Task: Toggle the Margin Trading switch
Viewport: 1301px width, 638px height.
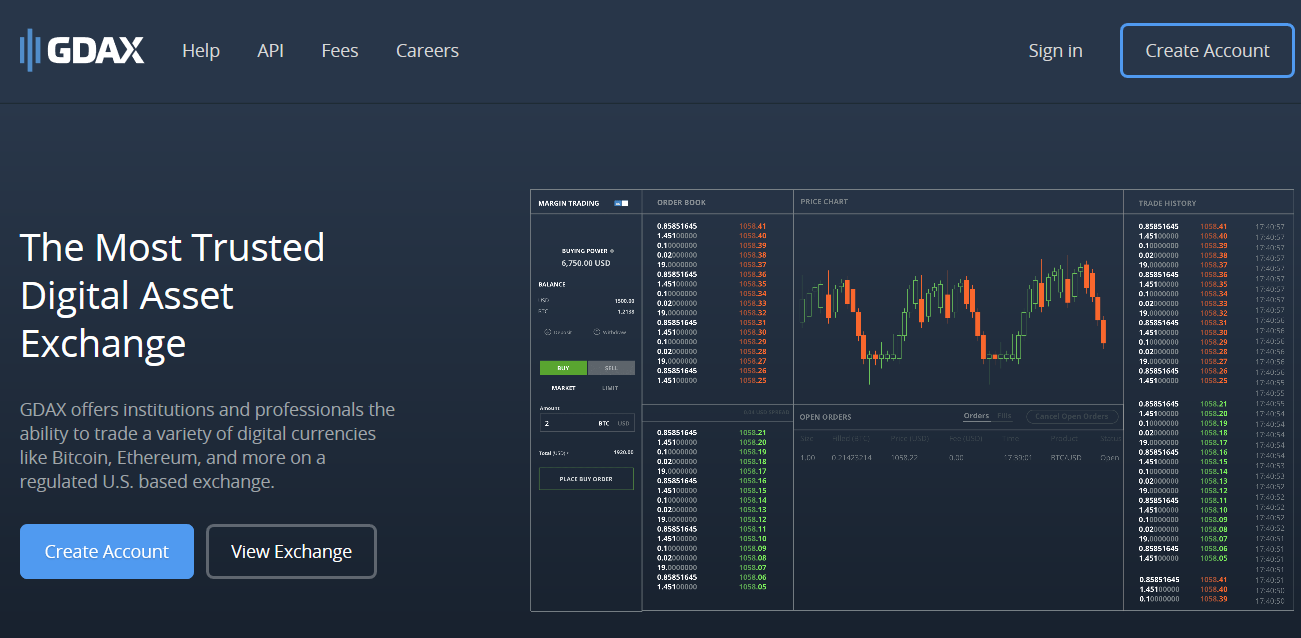Action: (621, 203)
